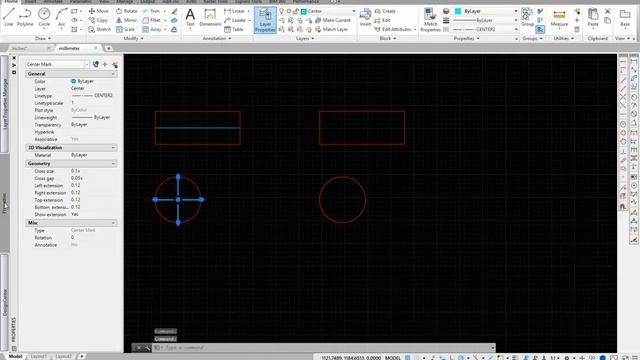This screenshot has height=360, width=640.
Task: Switch to the Model layout tab
Action: 16,356
